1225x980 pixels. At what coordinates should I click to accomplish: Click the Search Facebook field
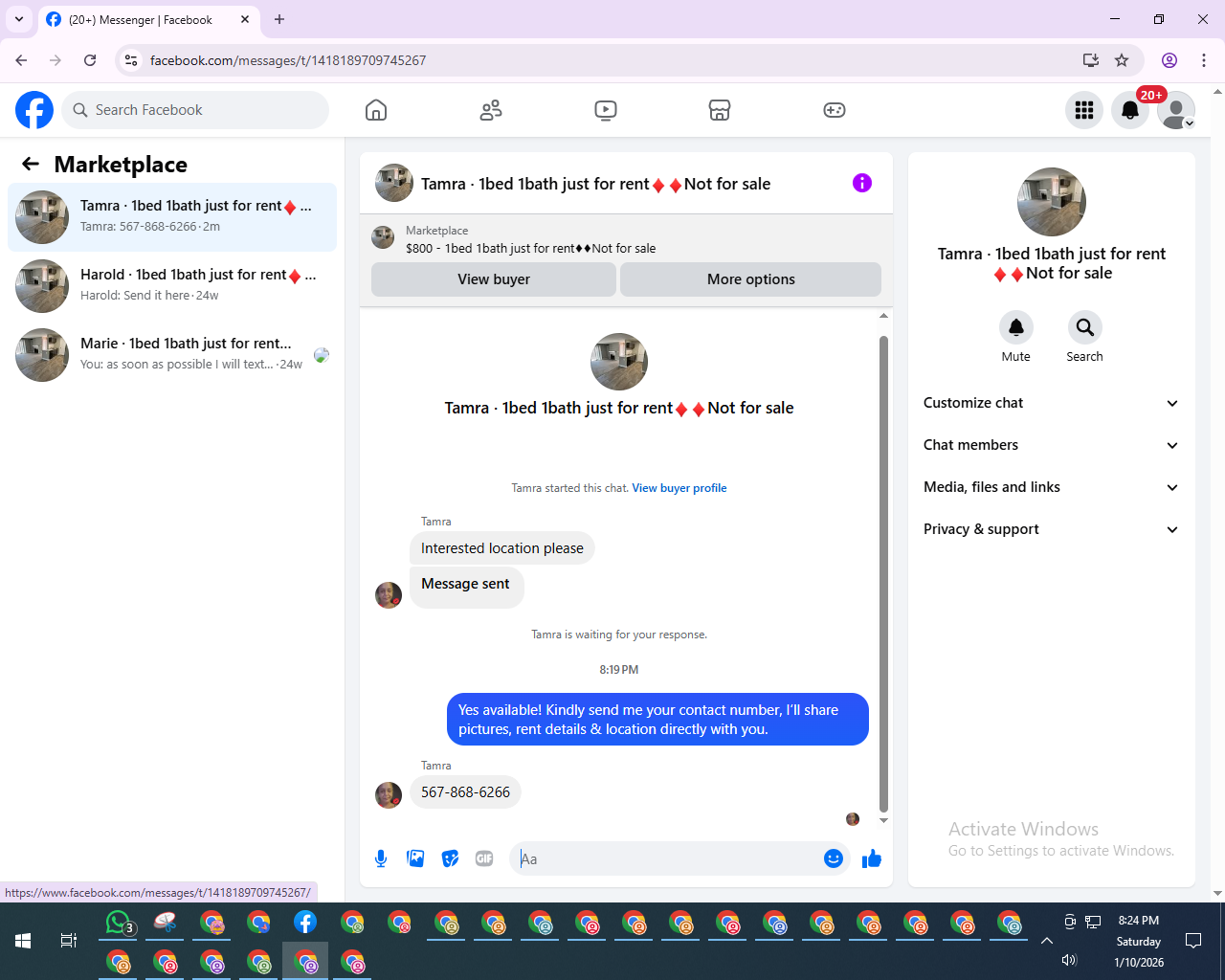click(x=195, y=110)
